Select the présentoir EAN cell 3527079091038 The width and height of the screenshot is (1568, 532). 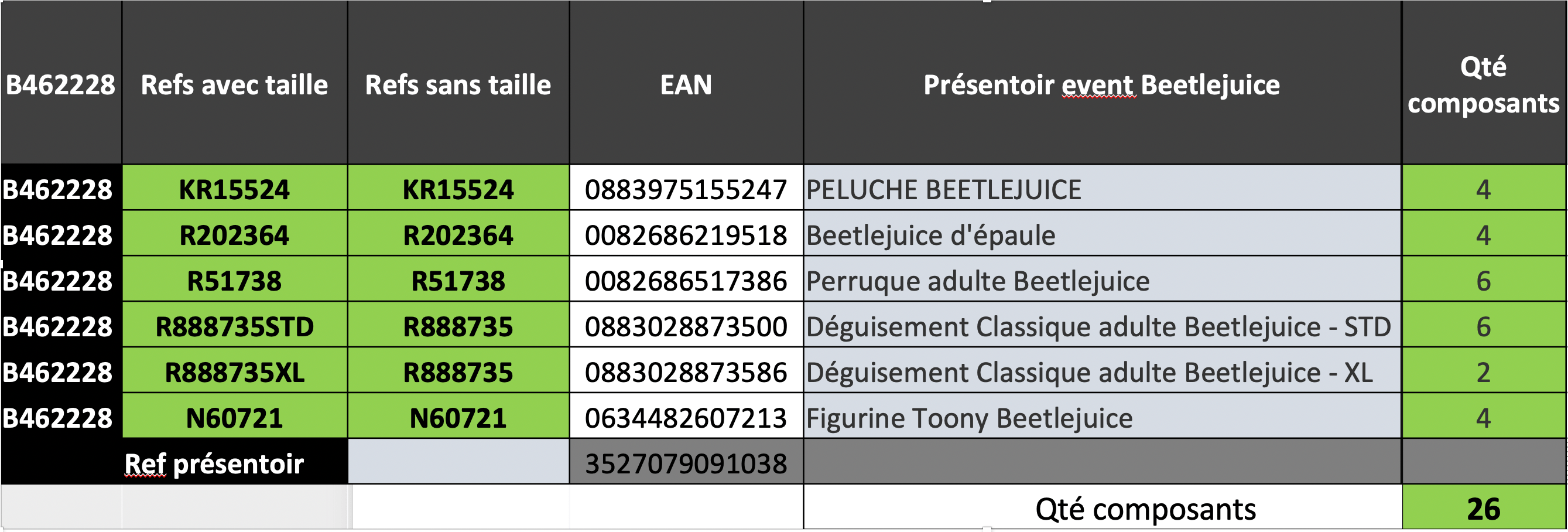pos(686,463)
